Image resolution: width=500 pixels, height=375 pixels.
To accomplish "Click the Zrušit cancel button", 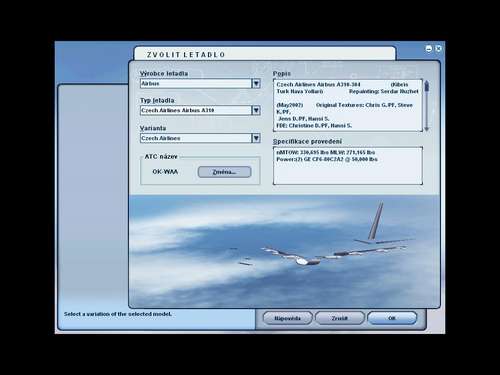I will click(x=340, y=318).
